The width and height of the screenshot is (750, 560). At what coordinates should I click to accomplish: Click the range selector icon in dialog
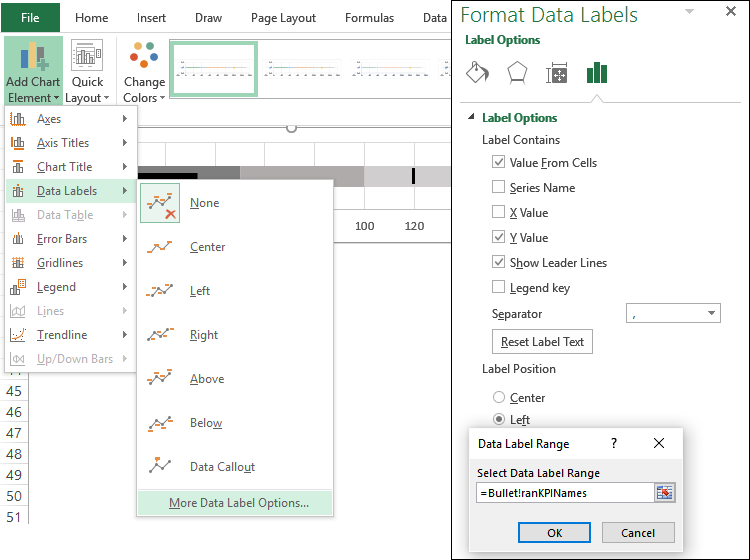click(x=664, y=493)
